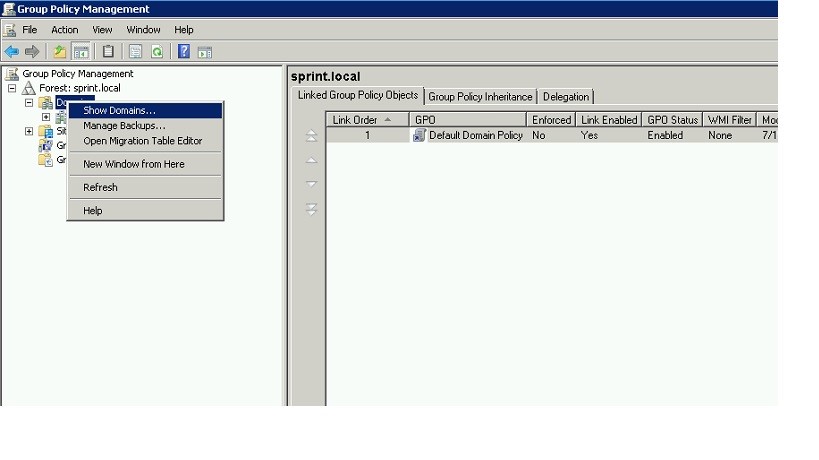The width and height of the screenshot is (819, 460).
Task: Sort by the GPO Status column header
Action: [672, 120]
